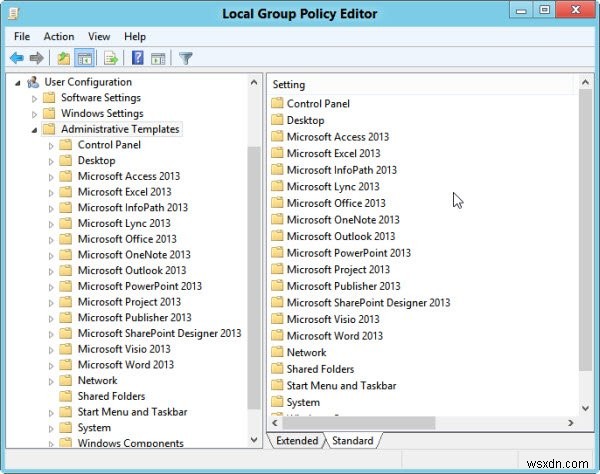This screenshot has width=600, height=474.
Task: Click Setting list vertical scroll up arrow
Action: click(x=585, y=82)
